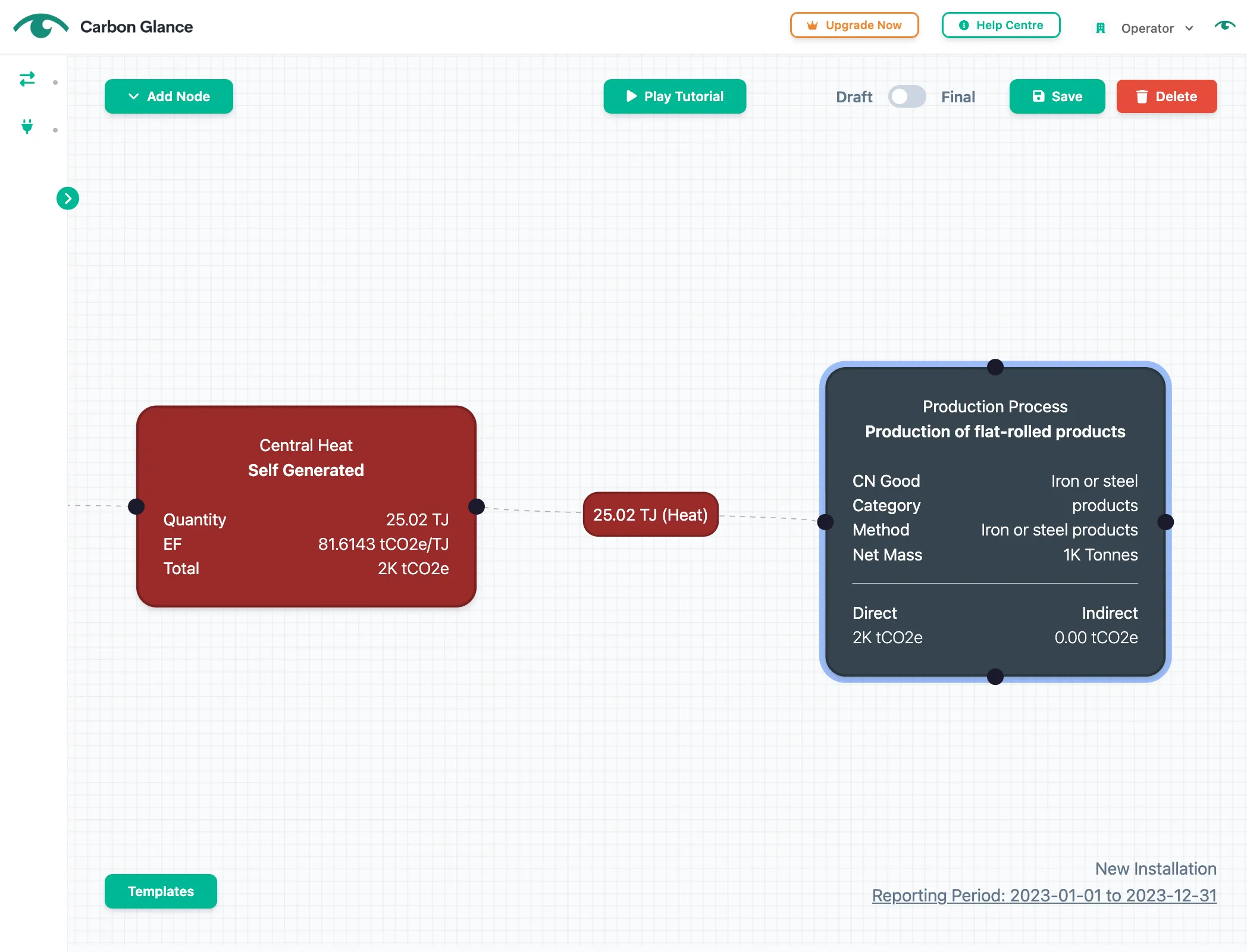Click the right connector of Production Process node
1247x952 pixels.
[x=1165, y=522]
